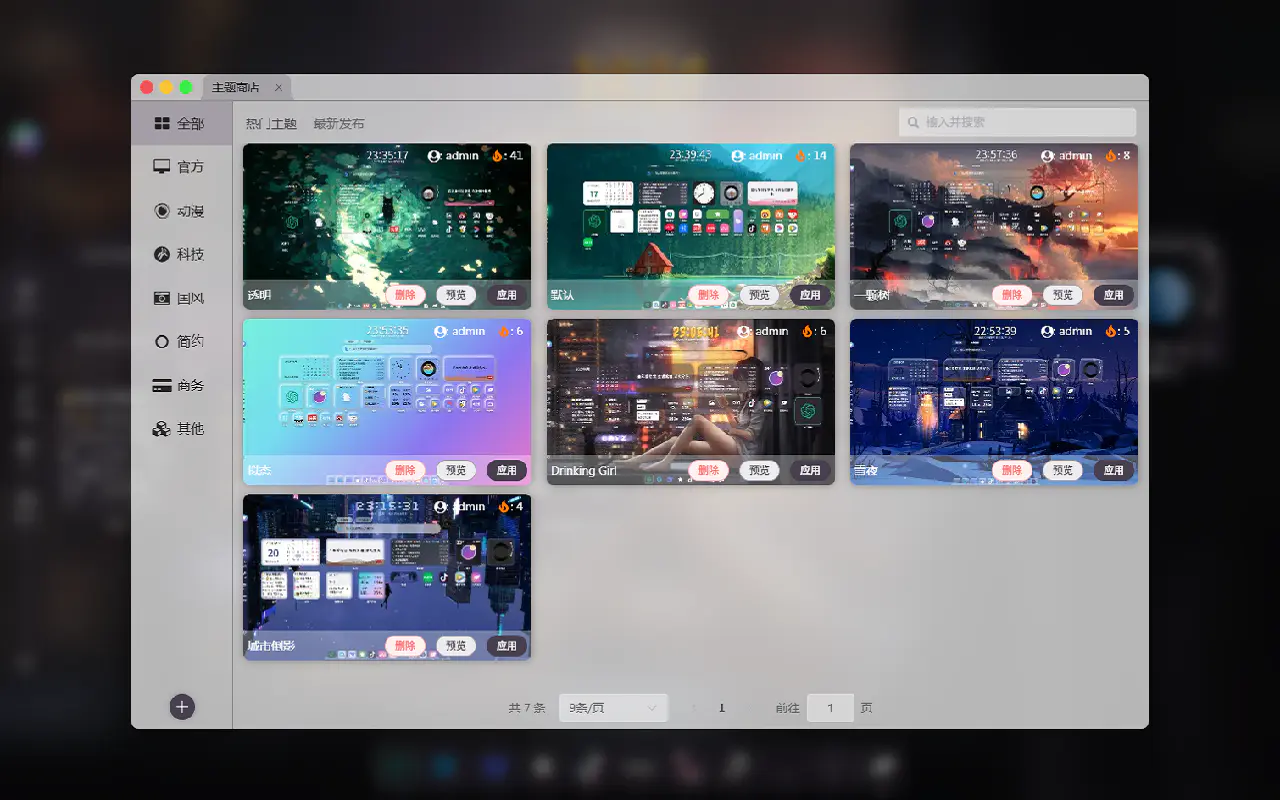Select the 全部 (All) grid icon in sidebar
1280x800 pixels.
(x=161, y=123)
